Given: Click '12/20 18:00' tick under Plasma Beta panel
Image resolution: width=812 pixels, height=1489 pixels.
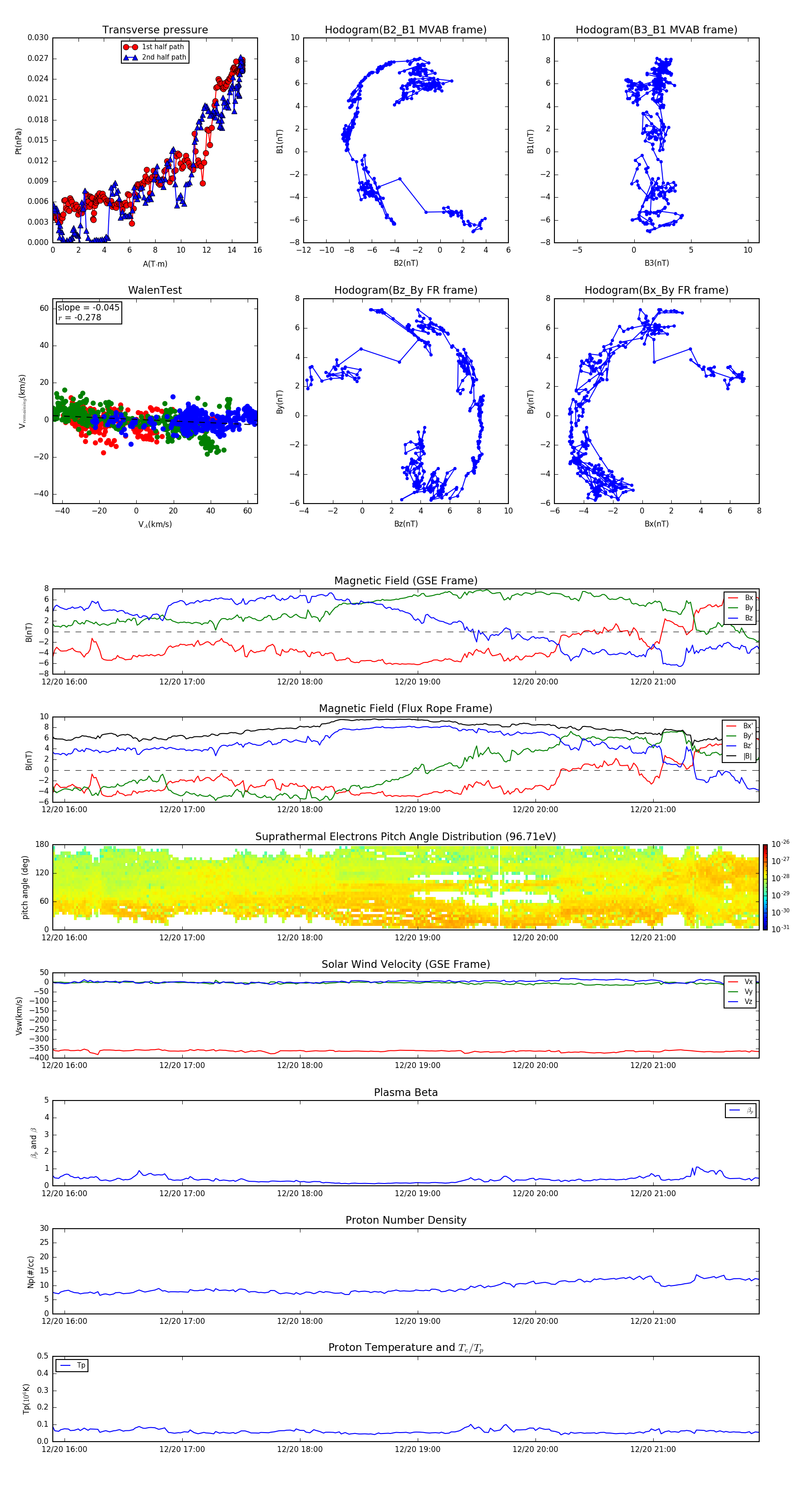Looking at the screenshot, I should (x=300, y=1193).
